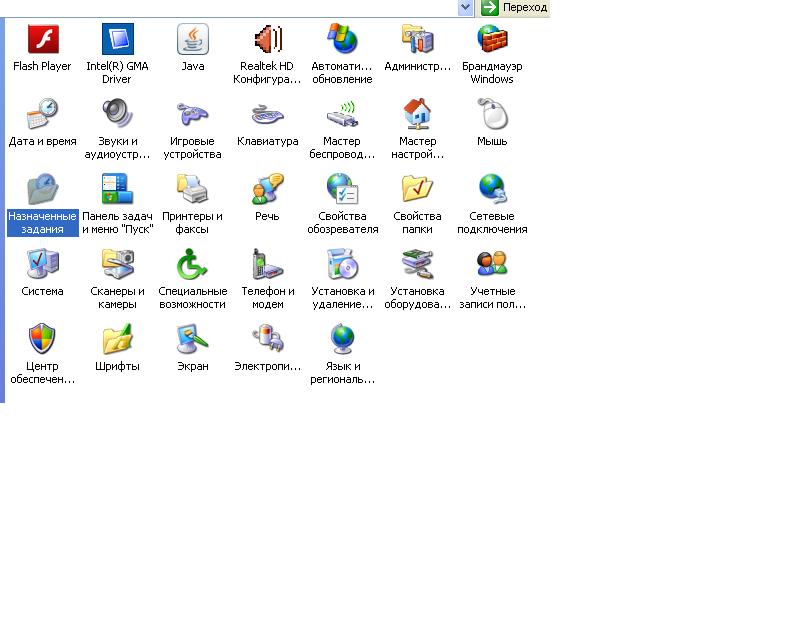The image size is (800, 628).
Task: Open Звуки и аудиоустройства icon
Action: [117, 115]
